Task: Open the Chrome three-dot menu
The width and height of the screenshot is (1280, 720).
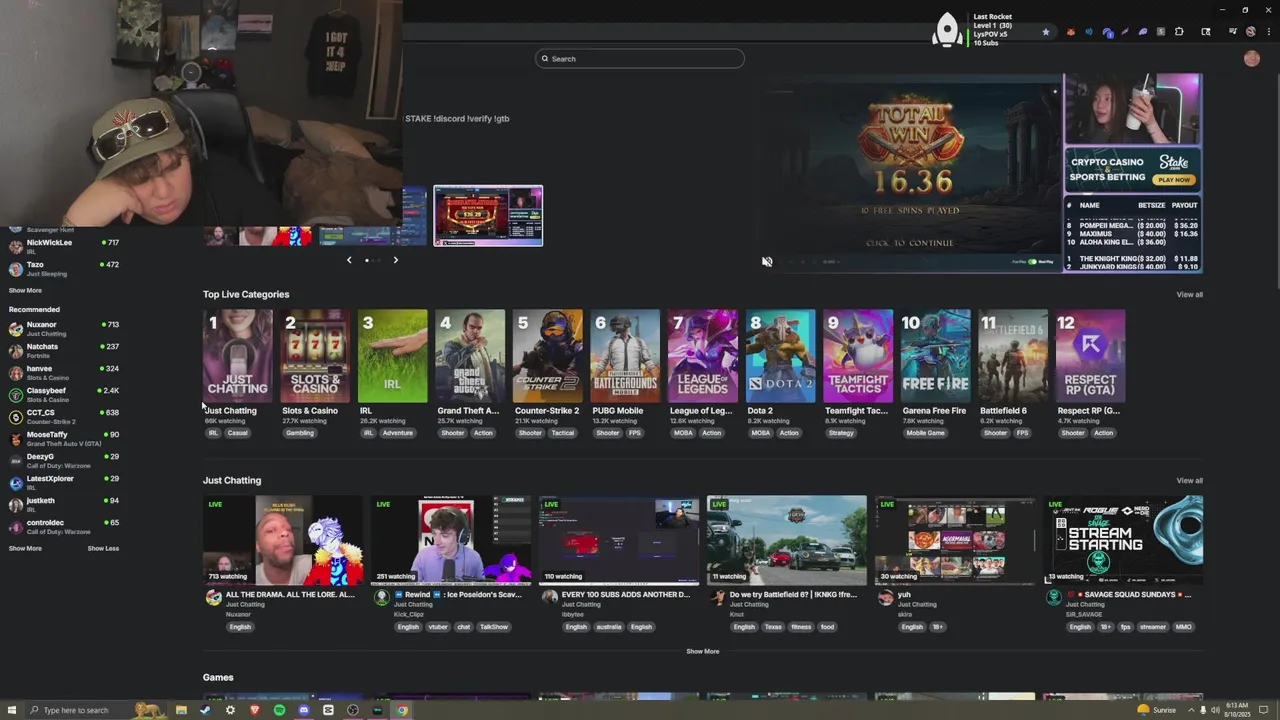Action: pyautogui.click(x=1268, y=32)
